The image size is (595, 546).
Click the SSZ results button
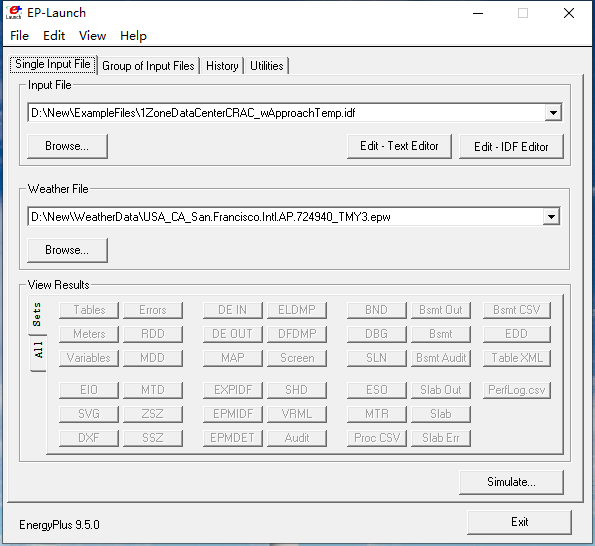pyautogui.click(x=153, y=438)
